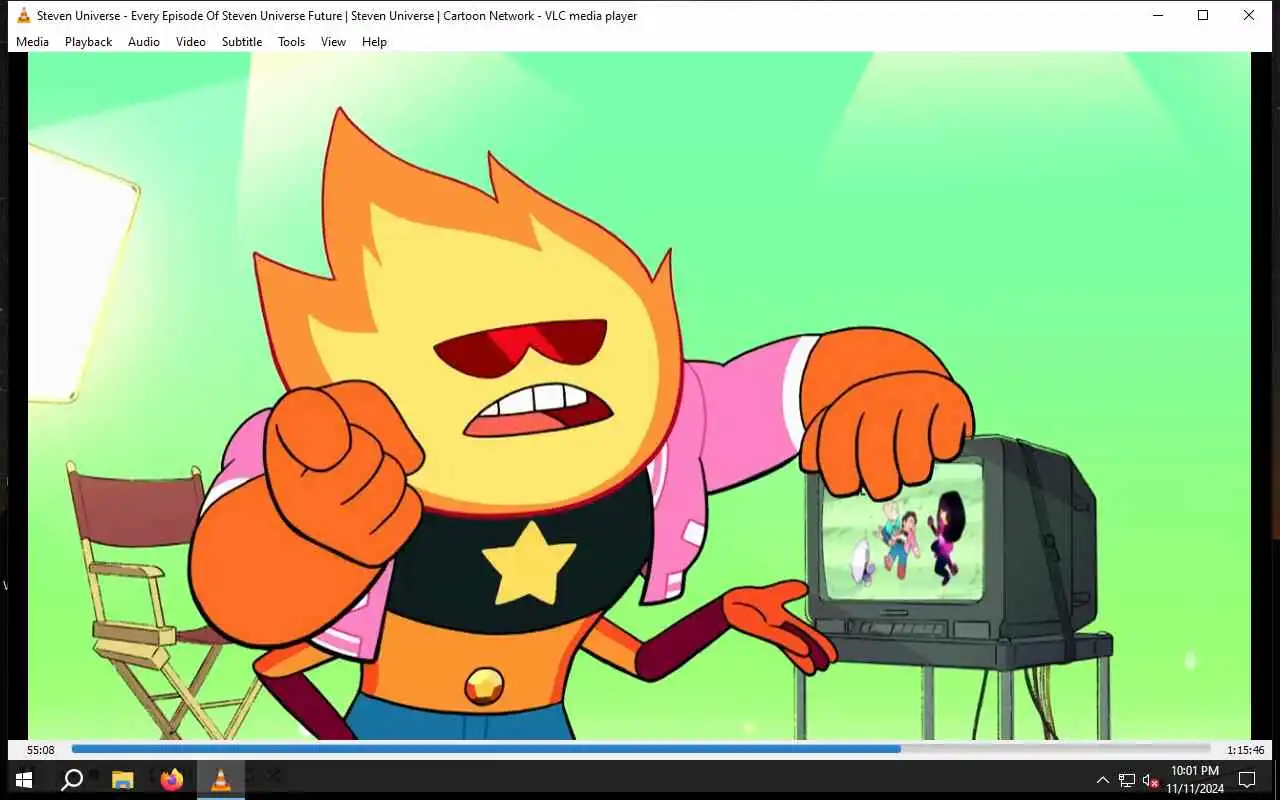The height and width of the screenshot is (800, 1280).
Task: Click the VLC taskbar icon
Action: [x=221, y=779]
